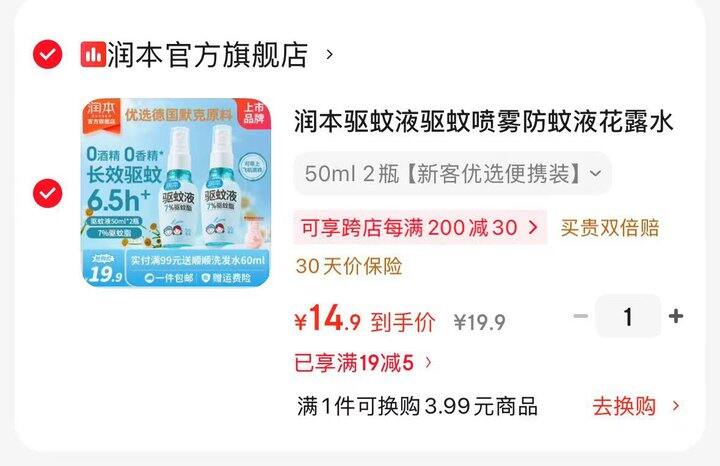This screenshot has width=720, height=466.
Task: Decrease quantity with the minus button
Action: [x=581, y=316]
